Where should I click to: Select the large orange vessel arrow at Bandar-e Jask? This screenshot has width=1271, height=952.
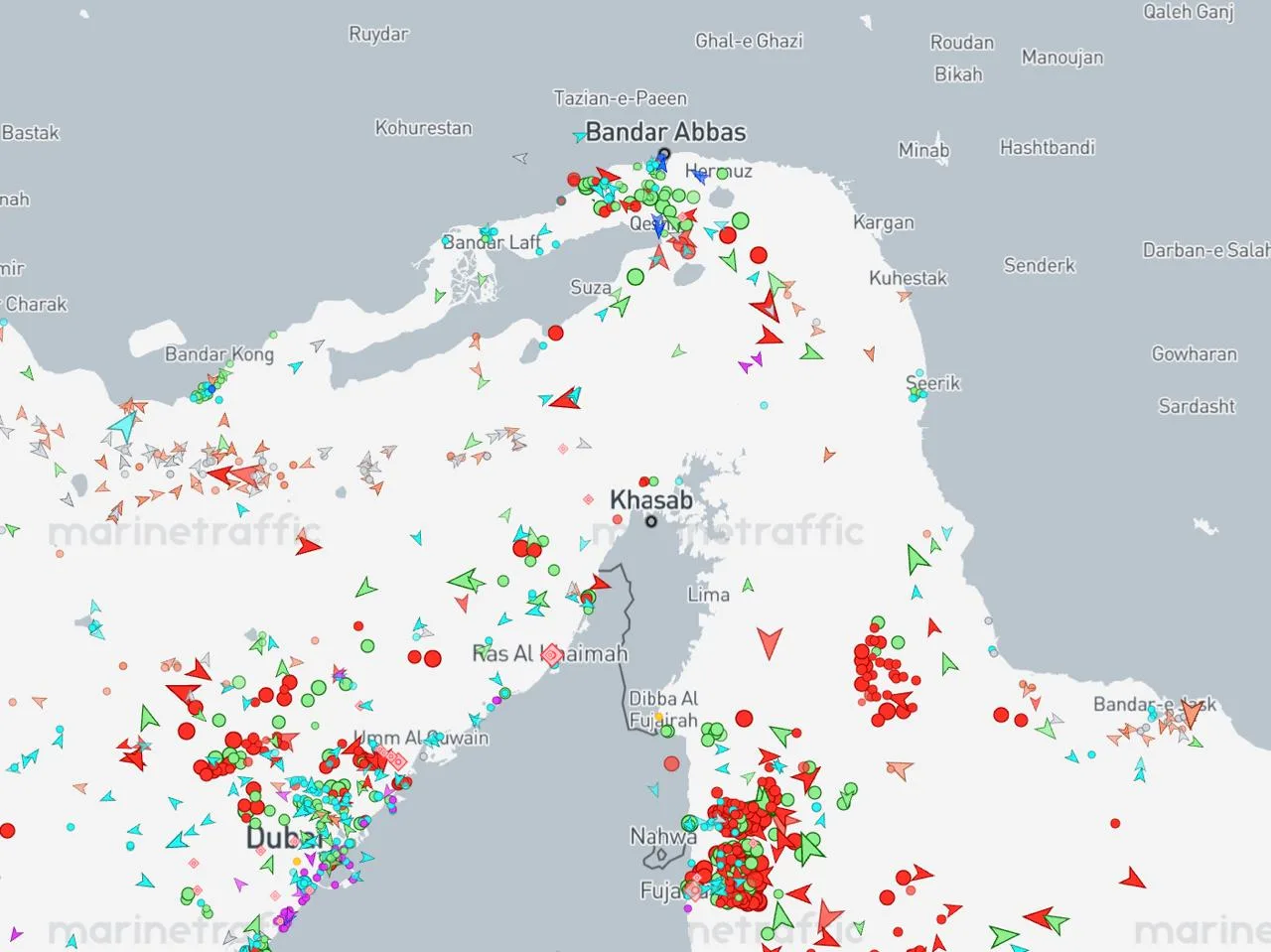click(1192, 713)
